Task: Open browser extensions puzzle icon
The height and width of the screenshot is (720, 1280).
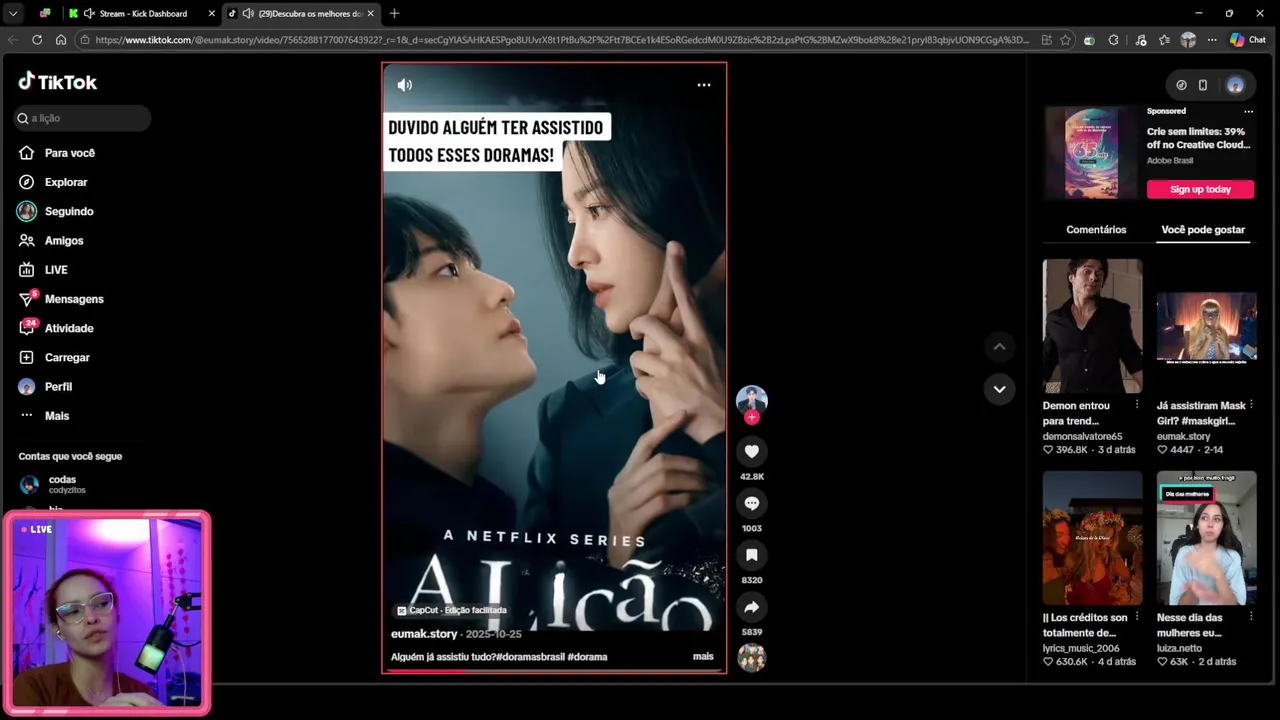Action: click(1113, 40)
